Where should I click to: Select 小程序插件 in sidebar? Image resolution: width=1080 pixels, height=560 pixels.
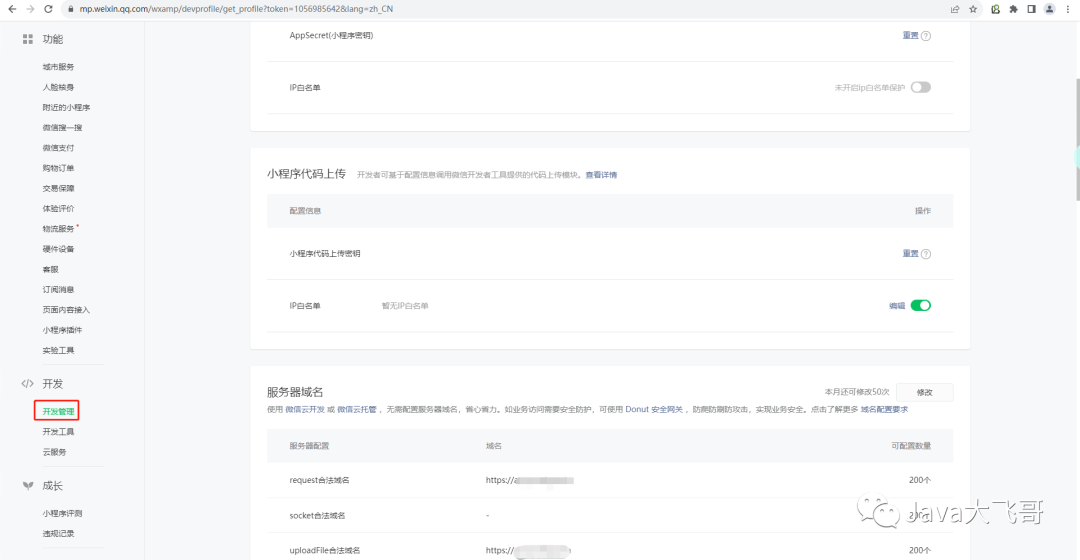point(62,330)
